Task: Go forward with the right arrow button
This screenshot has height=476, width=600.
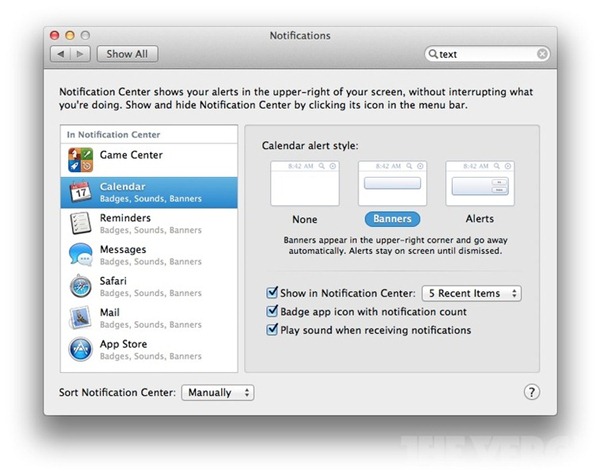Action: click(80, 54)
